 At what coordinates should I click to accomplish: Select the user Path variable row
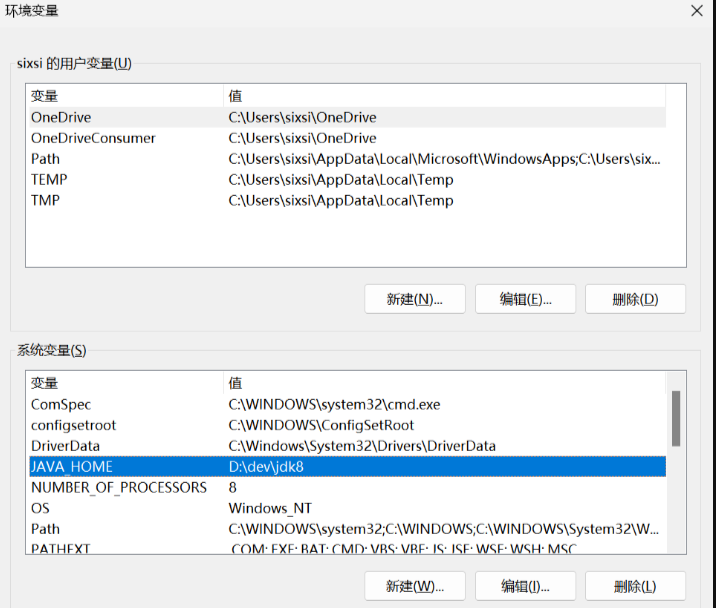pyautogui.click(x=45, y=159)
